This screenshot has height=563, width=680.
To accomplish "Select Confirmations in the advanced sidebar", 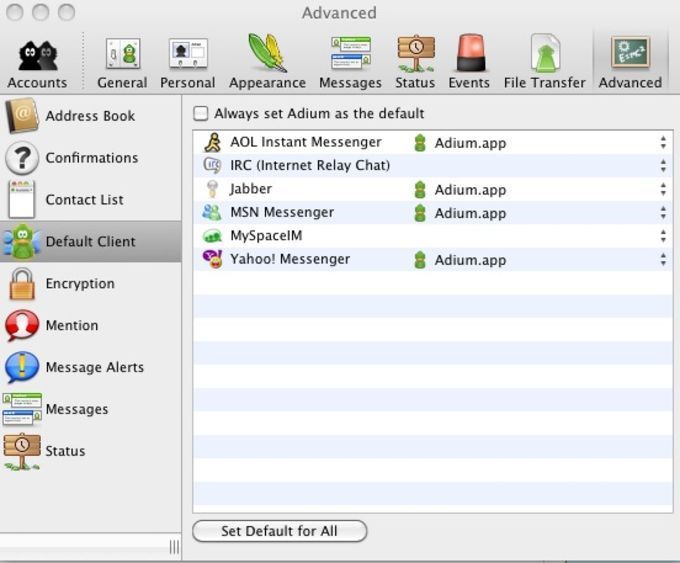I will [x=91, y=158].
